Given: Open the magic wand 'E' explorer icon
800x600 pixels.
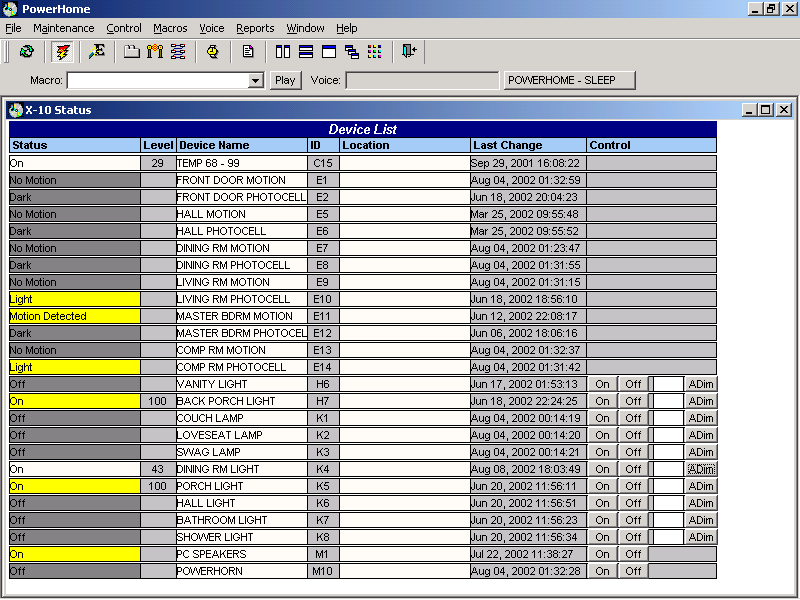Looking at the screenshot, I should coord(96,52).
